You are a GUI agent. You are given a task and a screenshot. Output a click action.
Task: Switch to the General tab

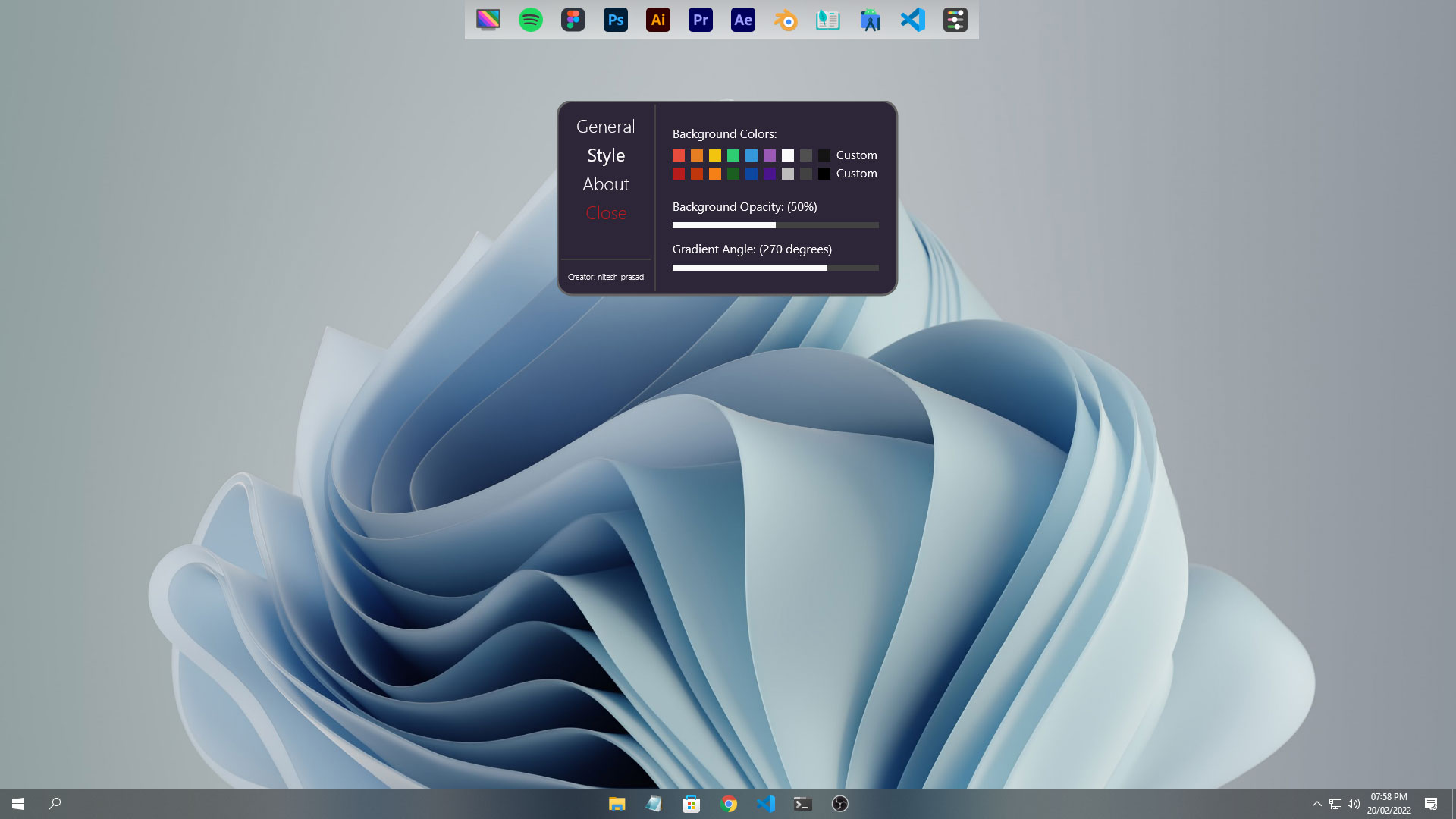tap(605, 127)
